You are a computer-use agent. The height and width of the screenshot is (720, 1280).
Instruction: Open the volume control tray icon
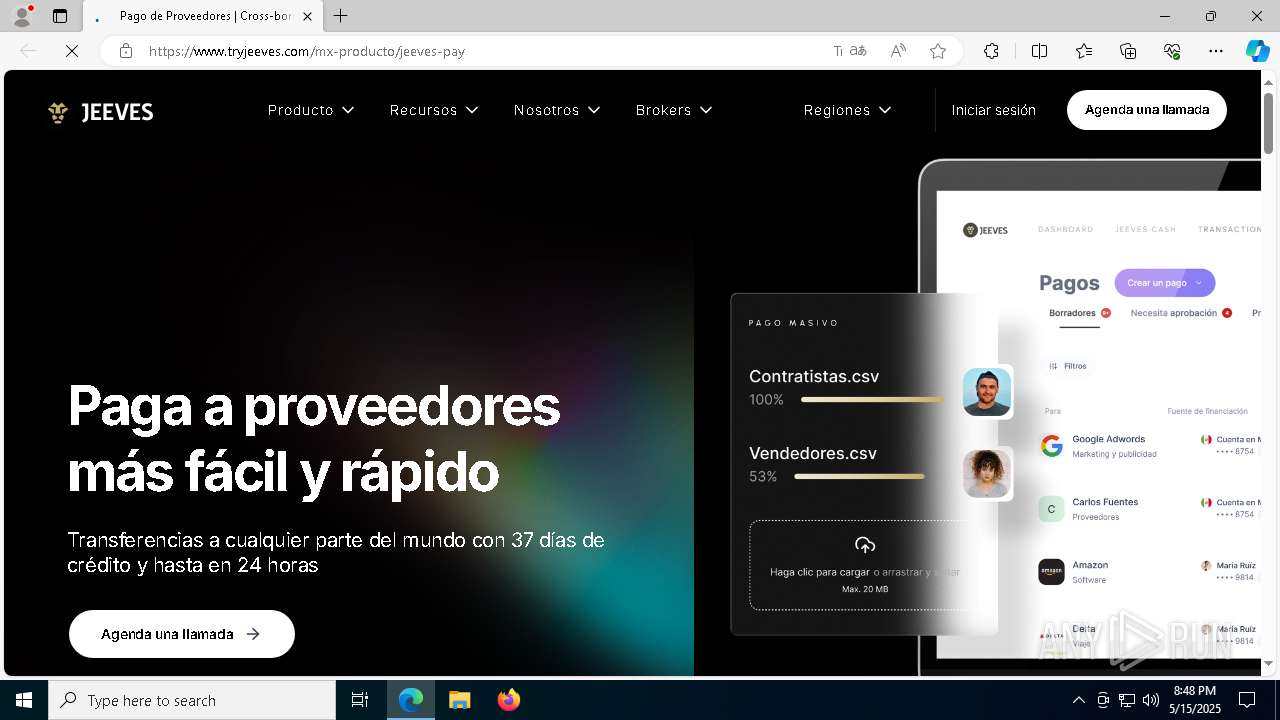pos(1151,700)
